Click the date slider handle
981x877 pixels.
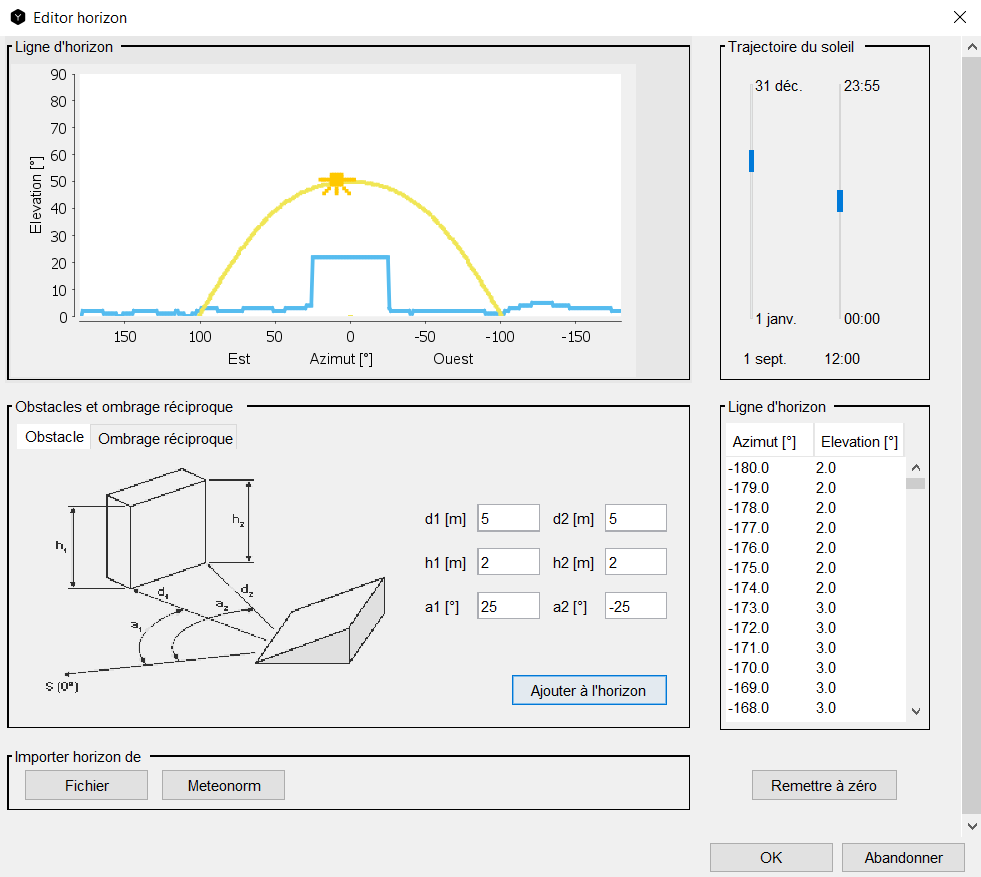point(751,161)
